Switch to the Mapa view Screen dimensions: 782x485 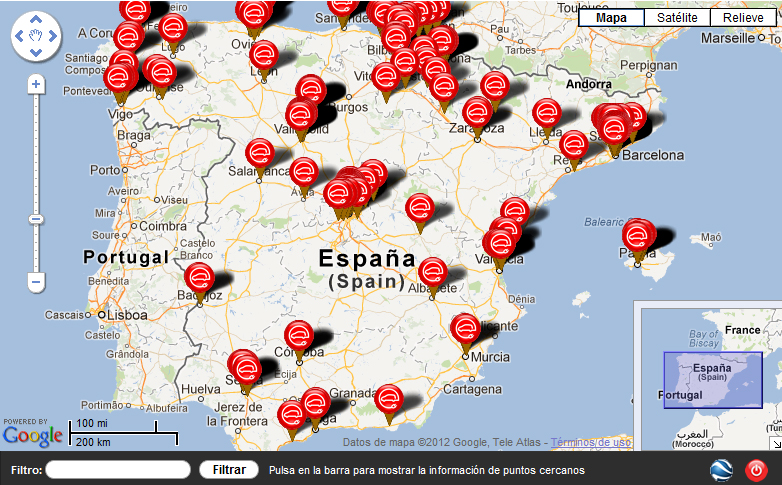[611, 18]
